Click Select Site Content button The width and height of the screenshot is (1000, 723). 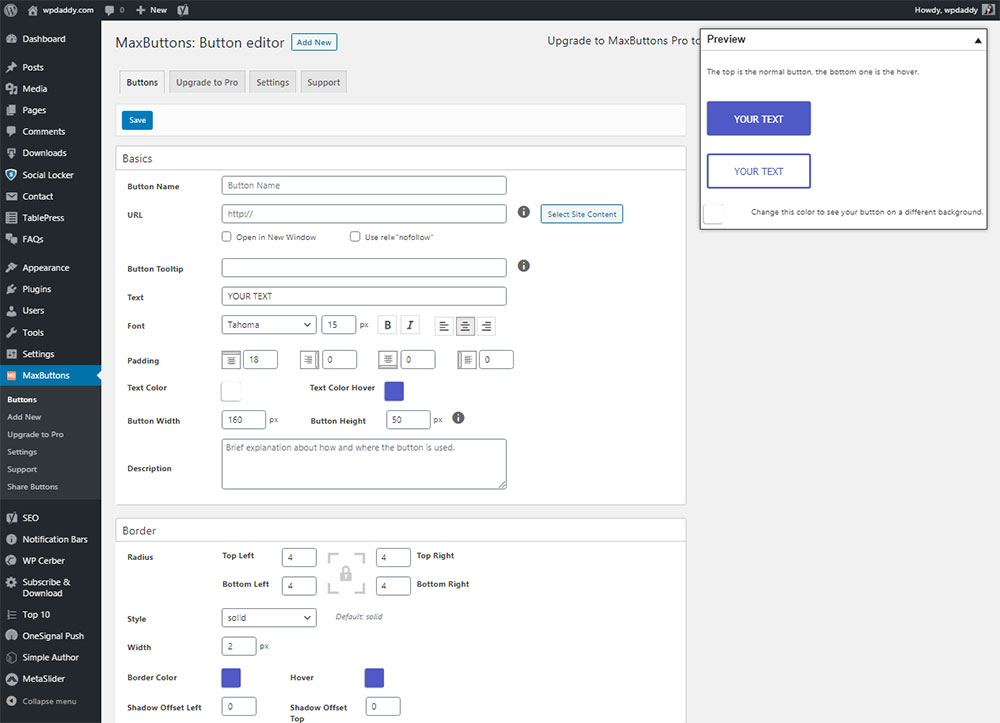[x=582, y=214]
